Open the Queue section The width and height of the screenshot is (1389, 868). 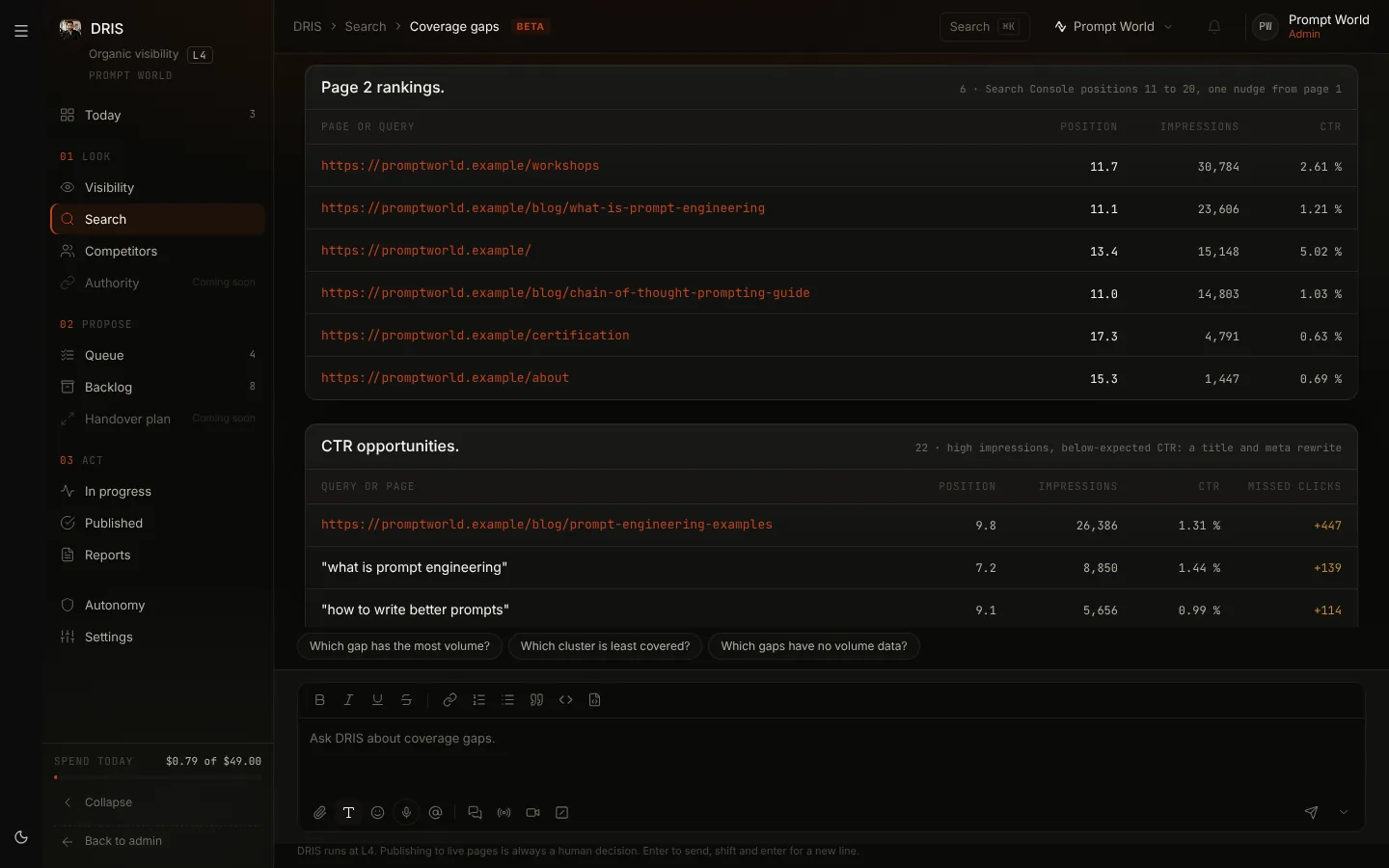pyautogui.click(x=158, y=356)
